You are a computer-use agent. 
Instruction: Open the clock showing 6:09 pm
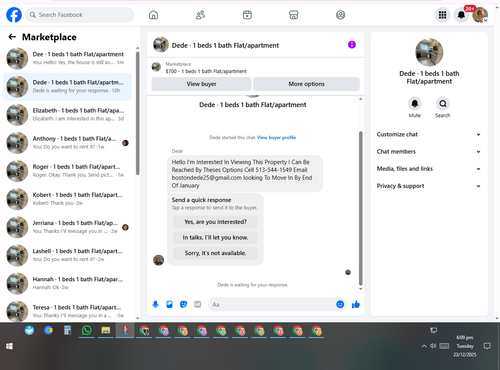(x=465, y=346)
